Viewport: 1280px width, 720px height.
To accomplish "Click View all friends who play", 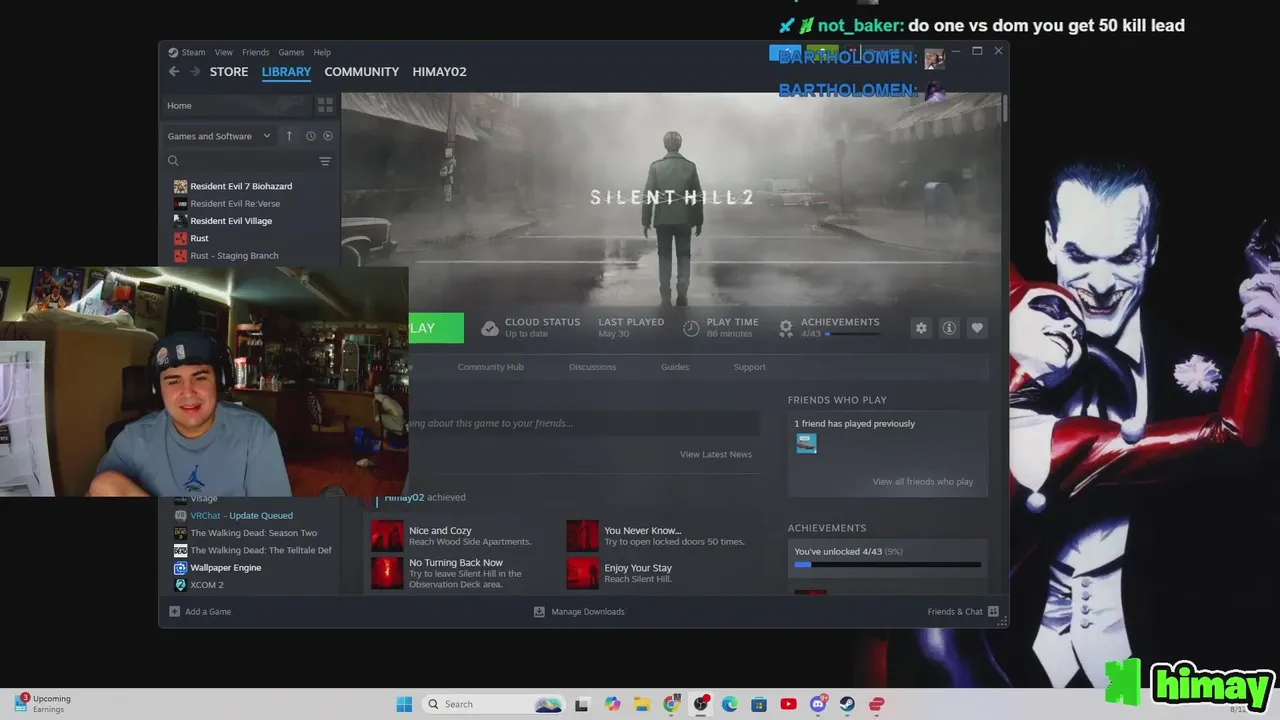I will (923, 481).
